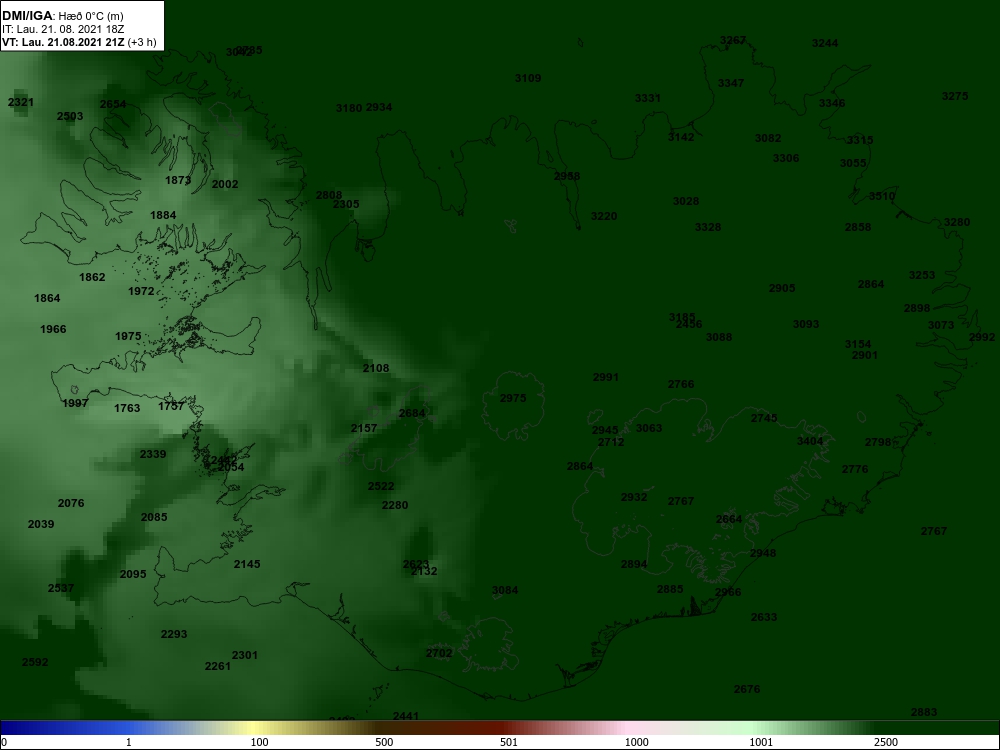Select the map value 1884
1000x750 pixels.
point(163,216)
